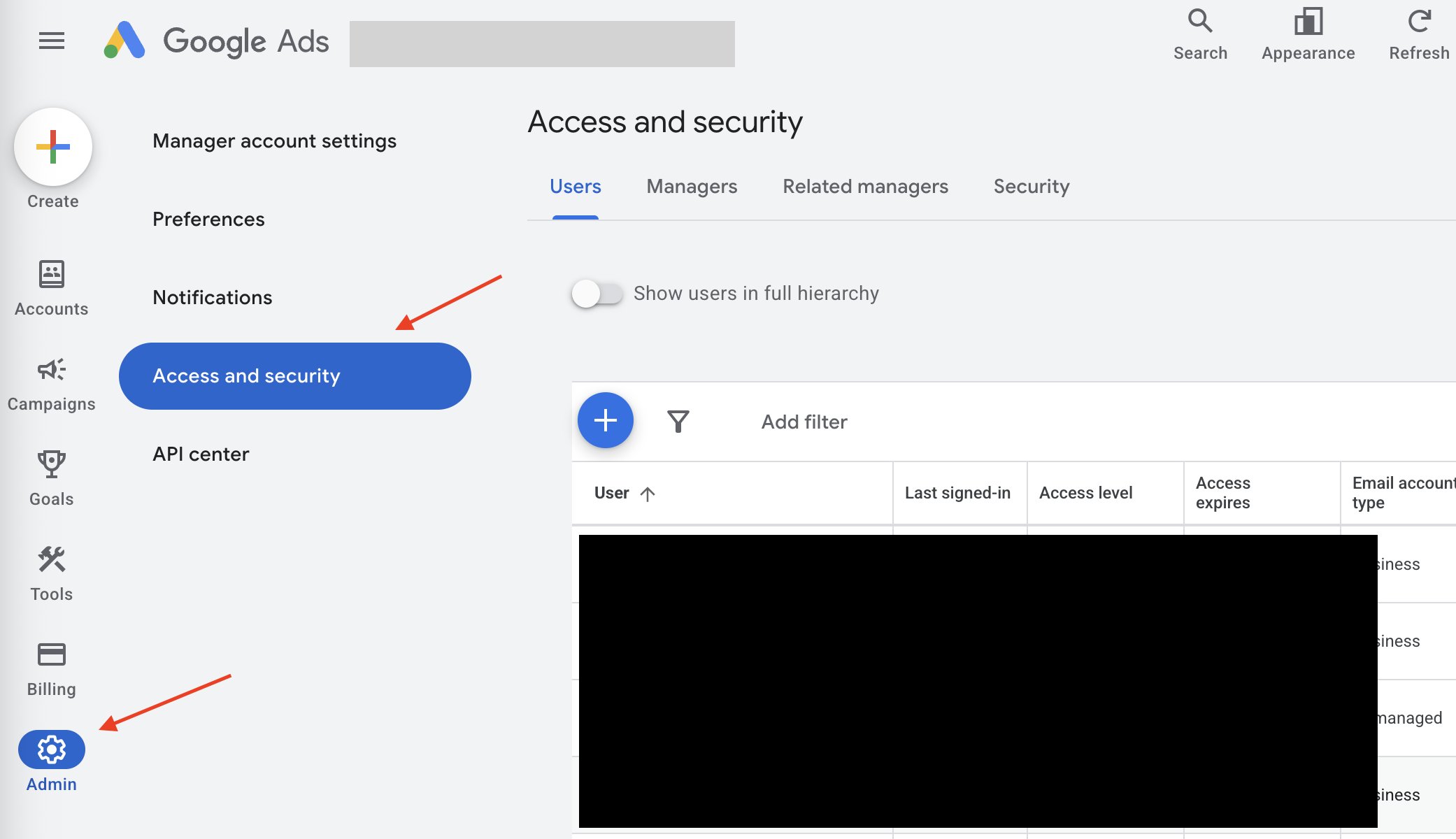Switch to the Related managers tab
Image resolution: width=1456 pixels, height=839 pixels.
point(865,187)
